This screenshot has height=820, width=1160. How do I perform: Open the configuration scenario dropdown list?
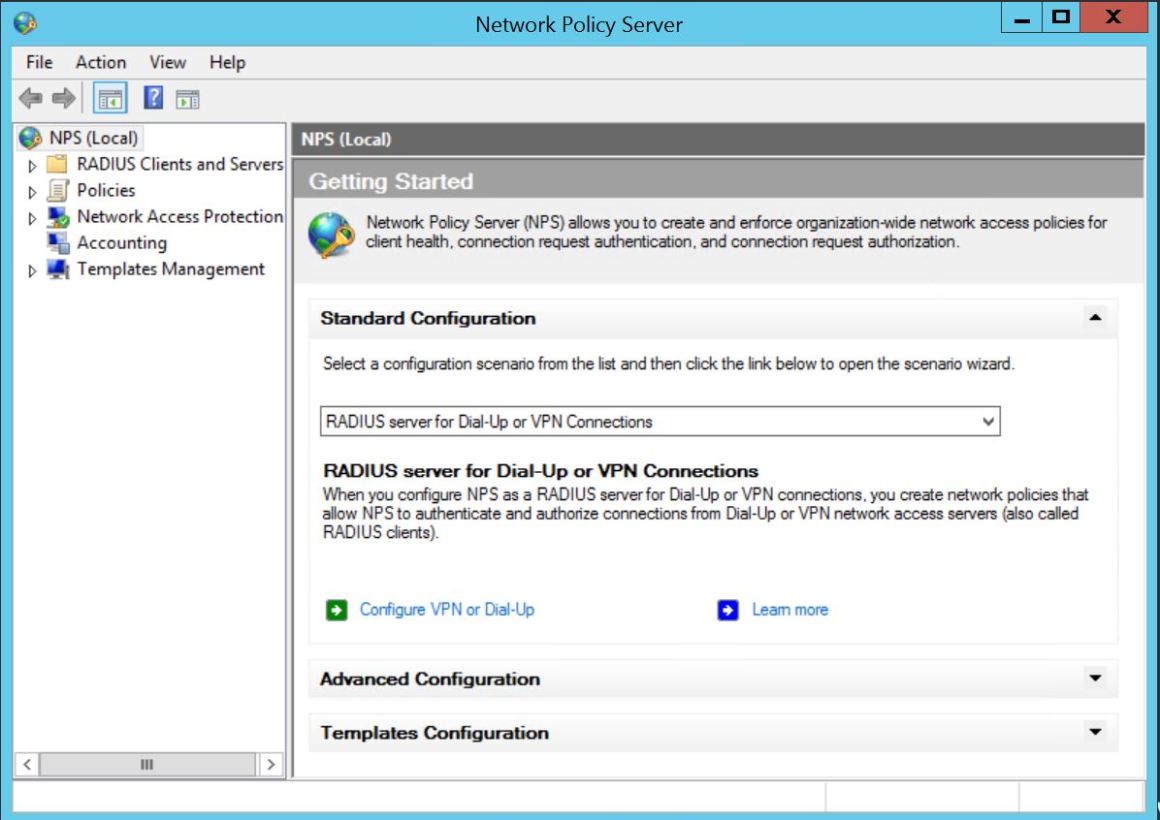(988, 420)
